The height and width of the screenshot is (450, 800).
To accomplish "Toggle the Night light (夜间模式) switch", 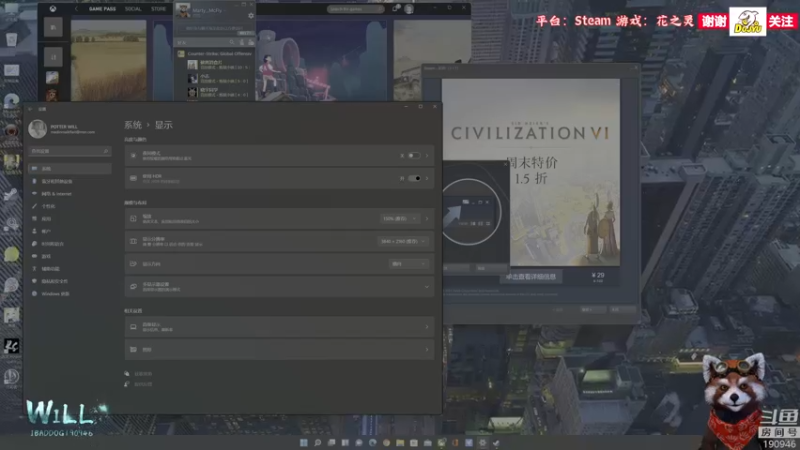I will click(x=414, y=156).
